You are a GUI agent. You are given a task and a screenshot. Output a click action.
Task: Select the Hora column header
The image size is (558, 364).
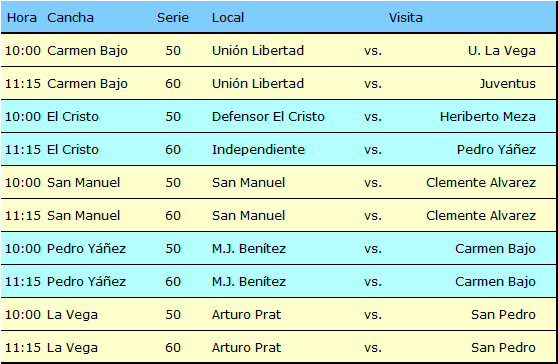pos(22,17)
